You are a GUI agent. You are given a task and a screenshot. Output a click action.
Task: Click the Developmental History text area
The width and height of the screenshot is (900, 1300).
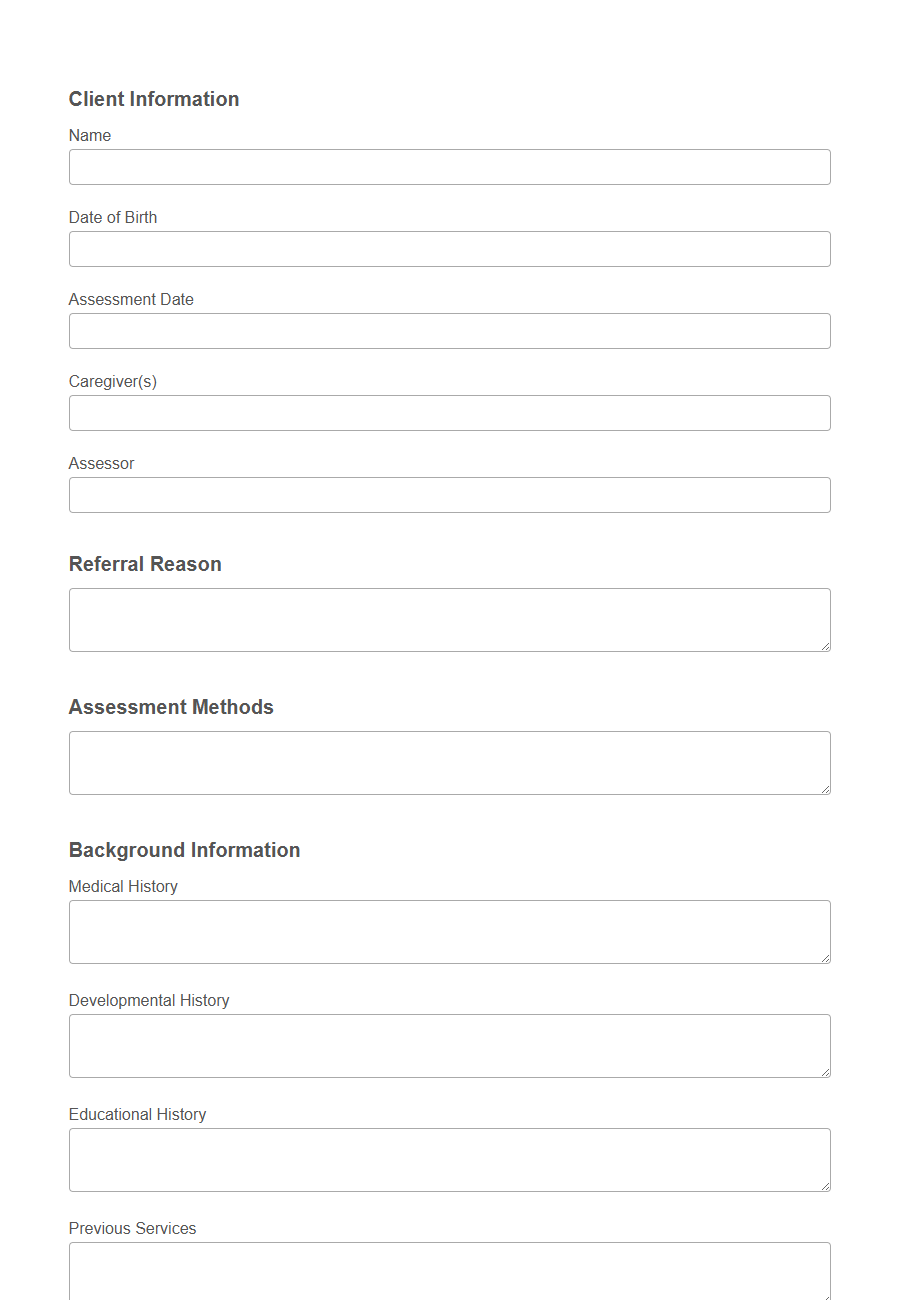(449, 1044)
